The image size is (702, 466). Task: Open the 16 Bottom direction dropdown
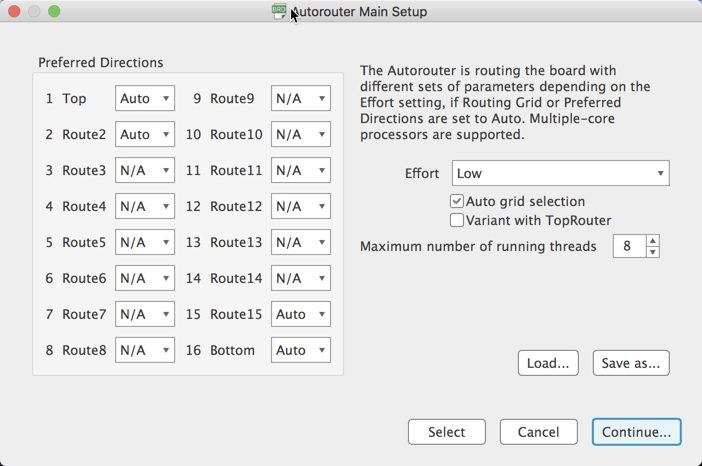click(x=301, y=350)
